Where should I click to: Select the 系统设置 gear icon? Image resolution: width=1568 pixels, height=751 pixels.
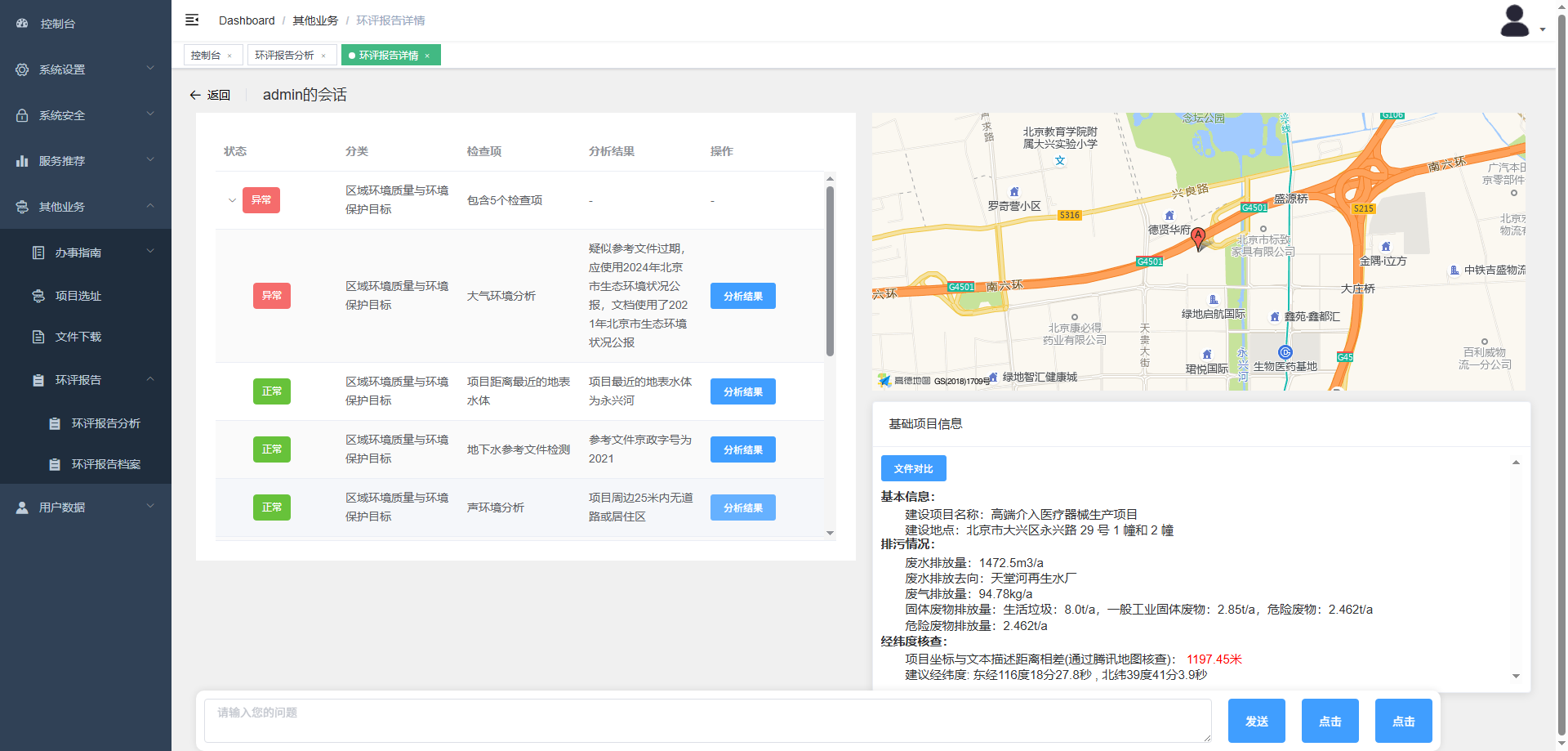coord(21,69)
